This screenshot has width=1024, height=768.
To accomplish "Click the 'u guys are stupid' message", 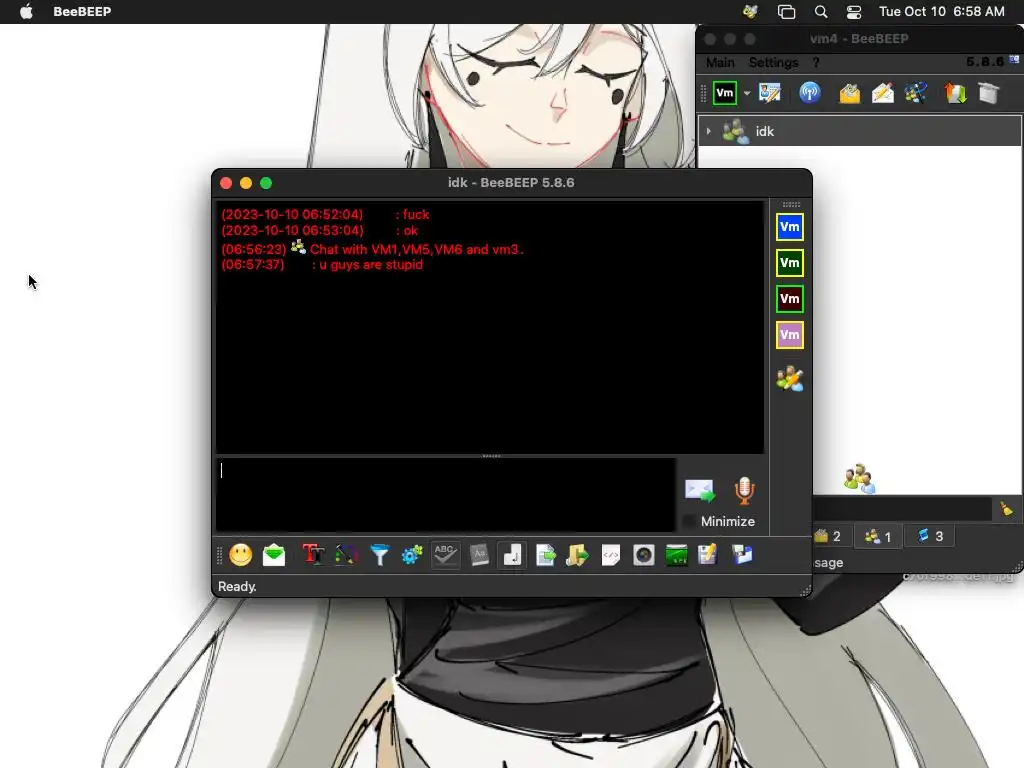I will [370, 265].
